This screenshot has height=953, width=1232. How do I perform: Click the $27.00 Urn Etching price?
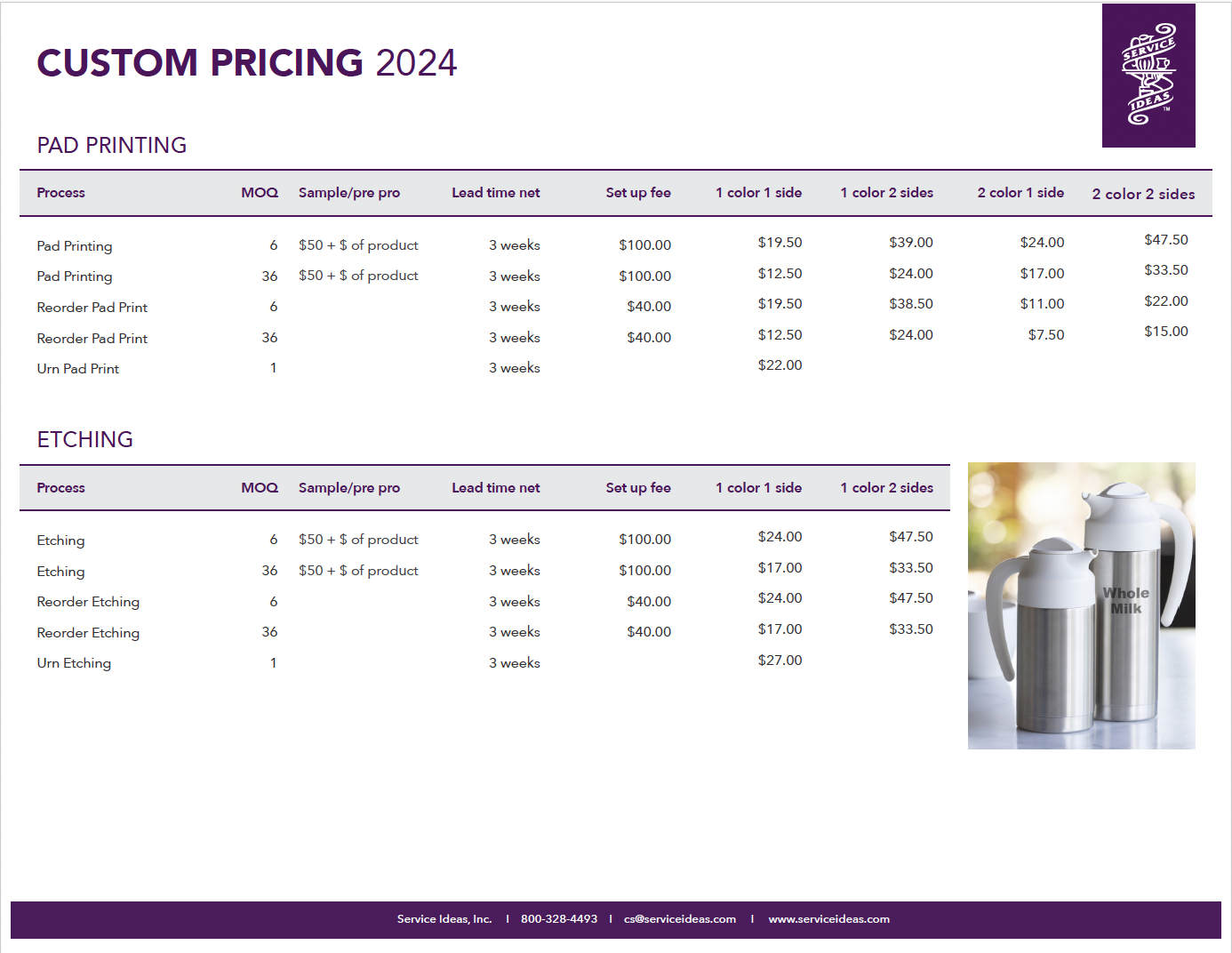[x=780, y=661]
